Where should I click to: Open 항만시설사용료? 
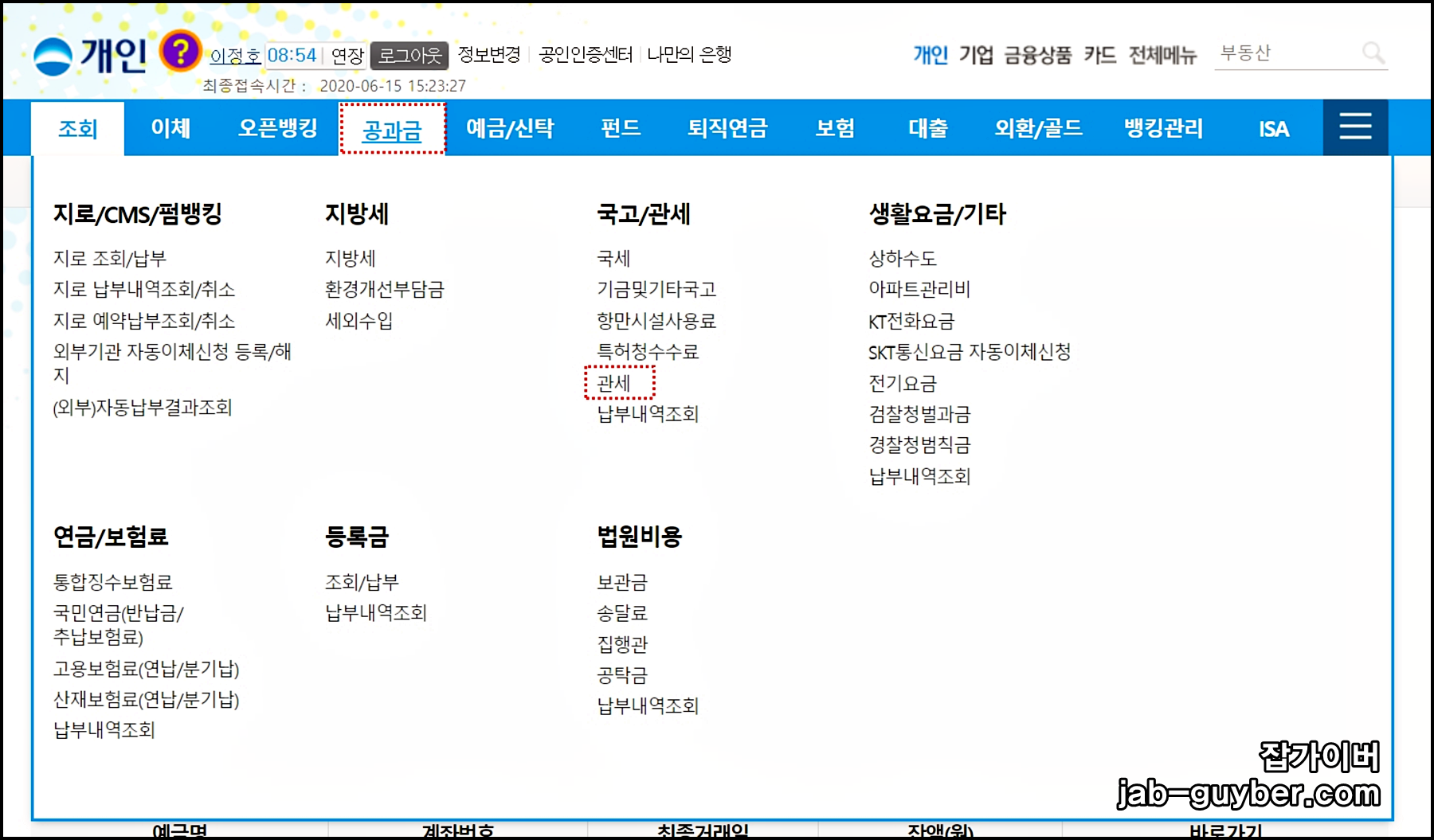656,321
